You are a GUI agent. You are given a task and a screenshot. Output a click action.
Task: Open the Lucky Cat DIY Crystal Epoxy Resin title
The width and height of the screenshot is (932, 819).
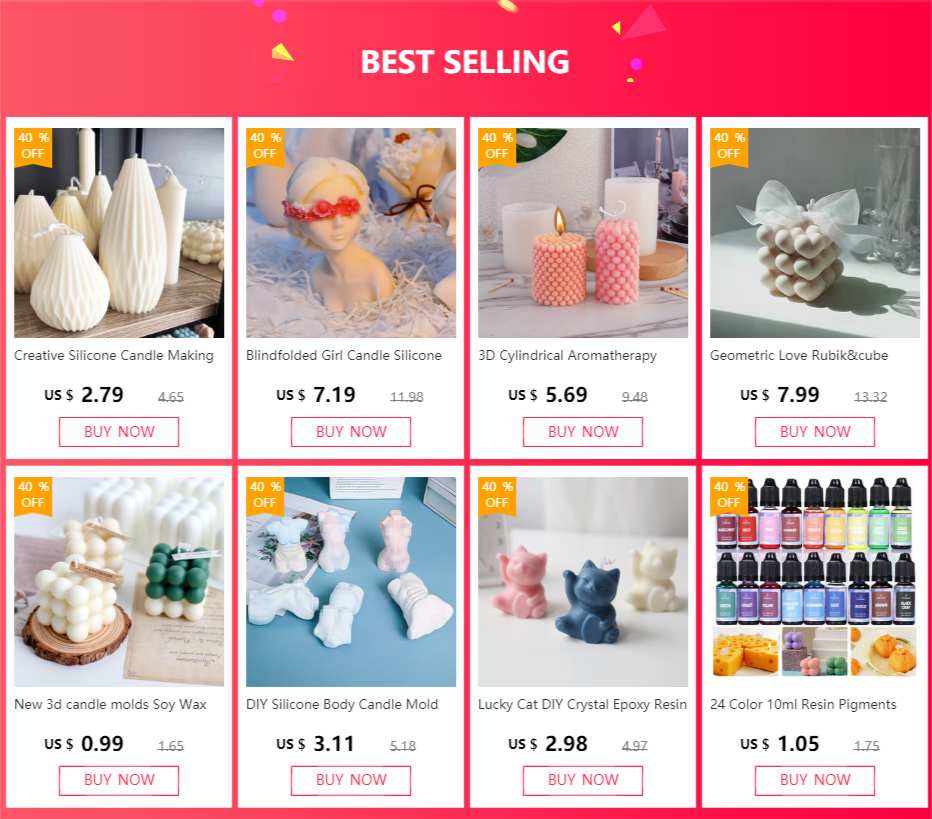tap(582, 704)
